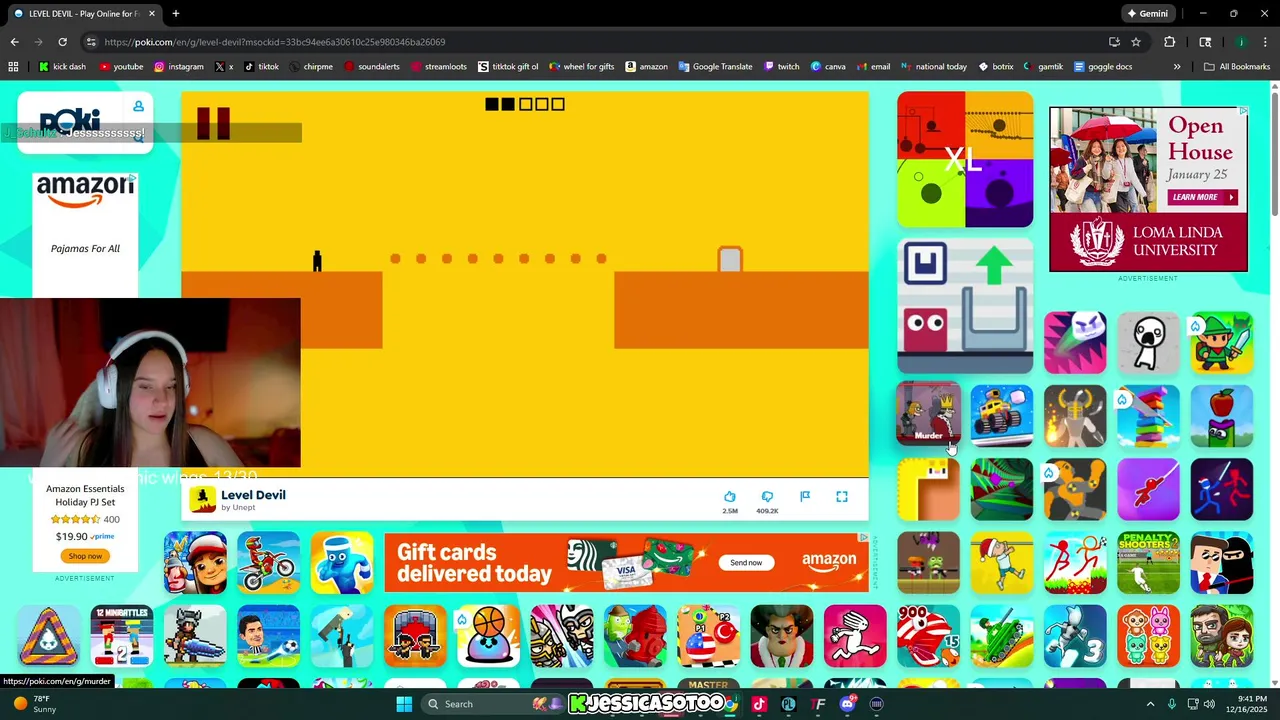Open the soundalerts bookmark
Viewport: 1280px width, 720px height.
click(x=373, y=67)
